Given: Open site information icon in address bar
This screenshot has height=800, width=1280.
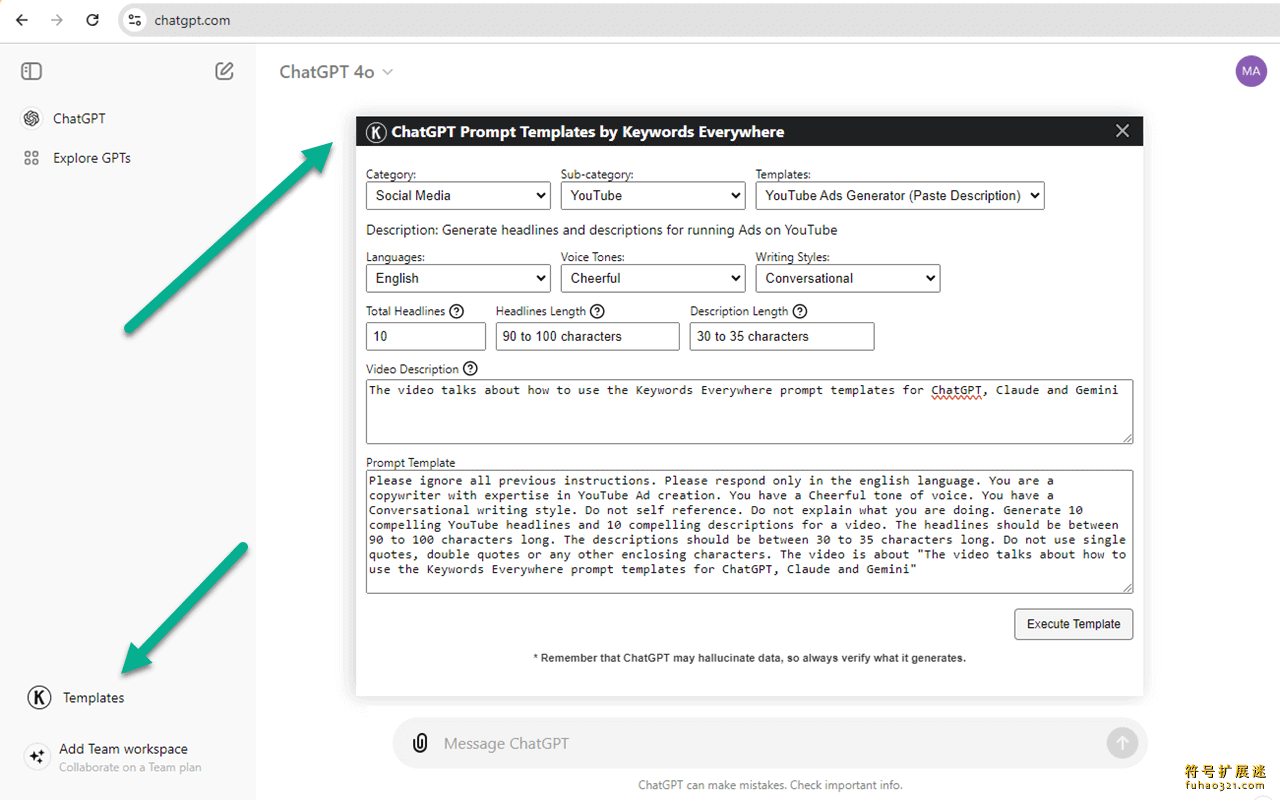Looking at the screenshot, I should [x=135, y=20].
